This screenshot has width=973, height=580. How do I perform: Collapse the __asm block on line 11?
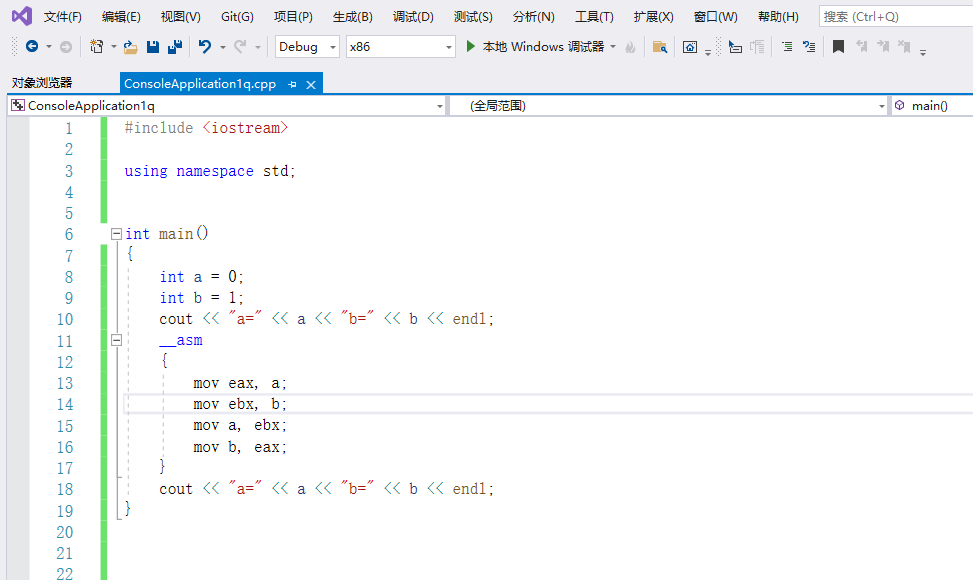pos(117,340)
